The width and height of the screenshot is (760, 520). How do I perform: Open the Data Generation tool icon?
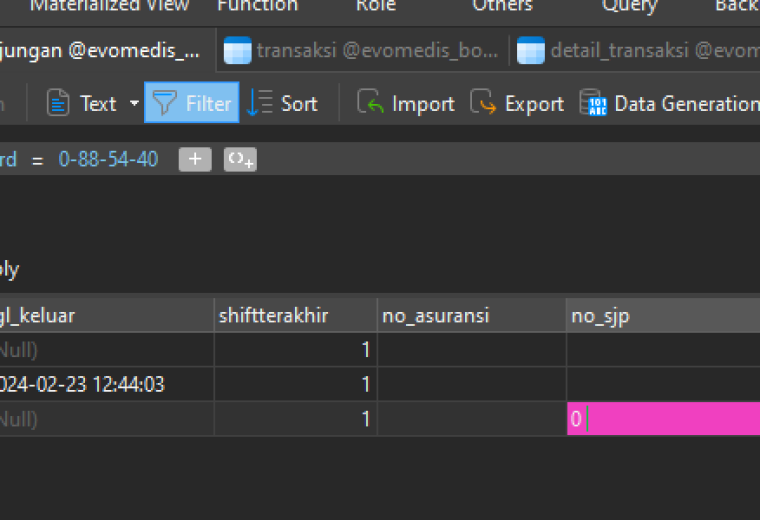(x=593, y=102)
